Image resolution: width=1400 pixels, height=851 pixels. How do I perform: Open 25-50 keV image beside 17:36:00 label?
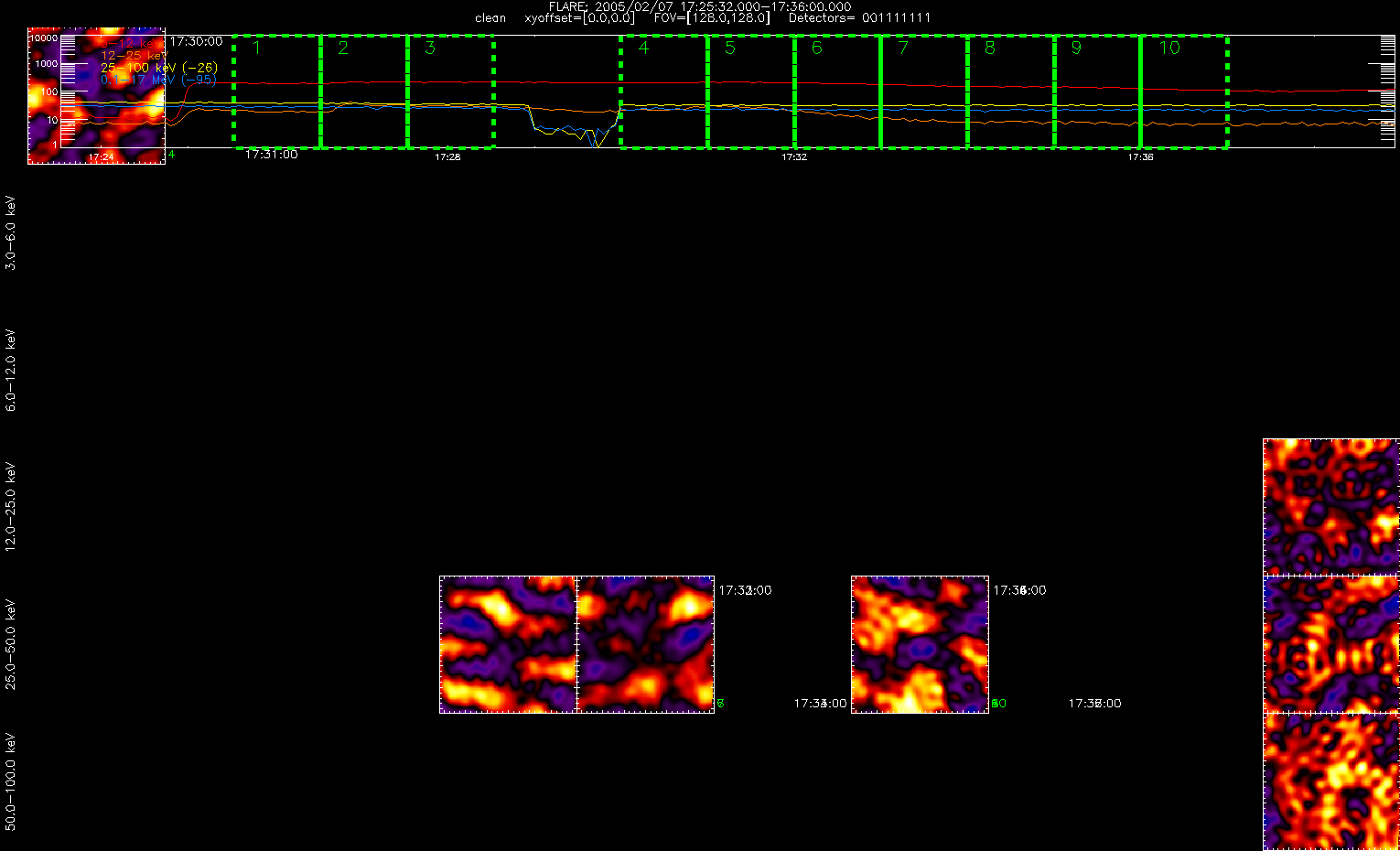pos(920,644)
